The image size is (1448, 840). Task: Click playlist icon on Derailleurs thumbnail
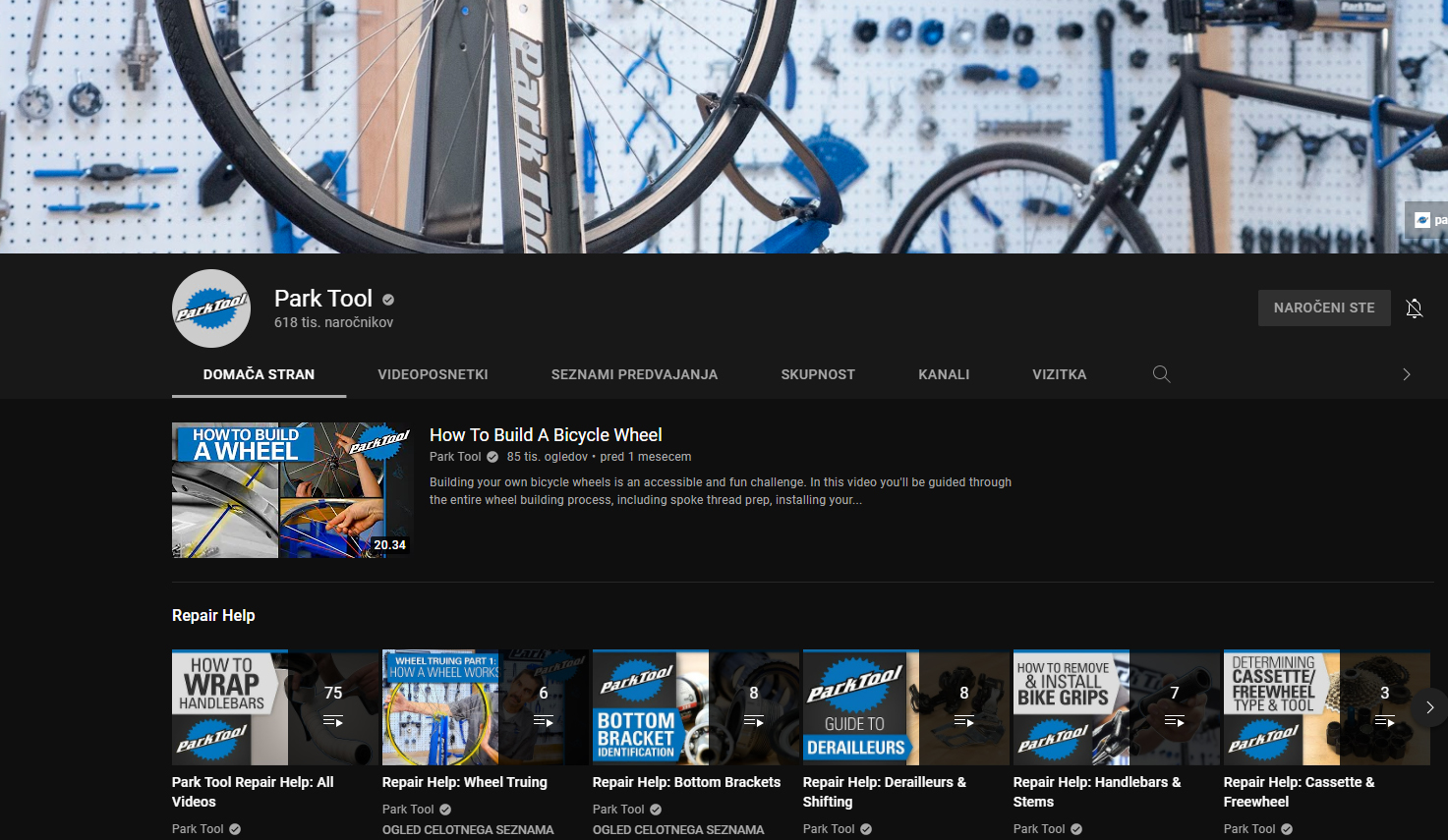click(963, 721)
